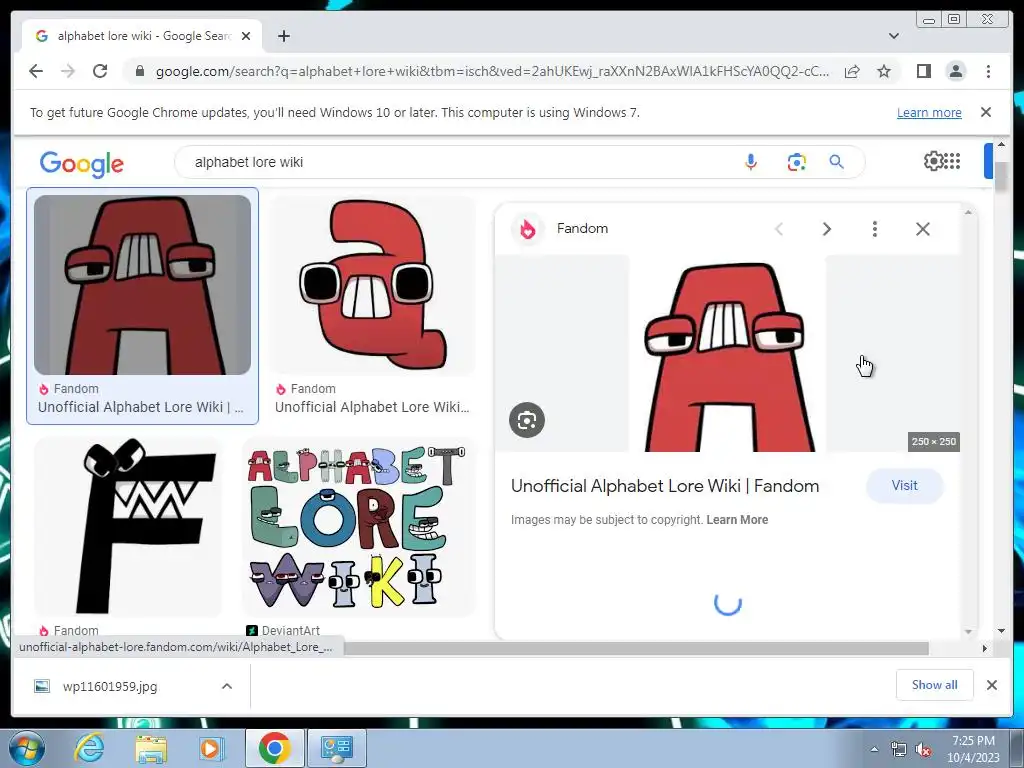Viewport: 1024px width, 768px height.
Task: Open the Windows Start menu
Action: coord(27,748)
